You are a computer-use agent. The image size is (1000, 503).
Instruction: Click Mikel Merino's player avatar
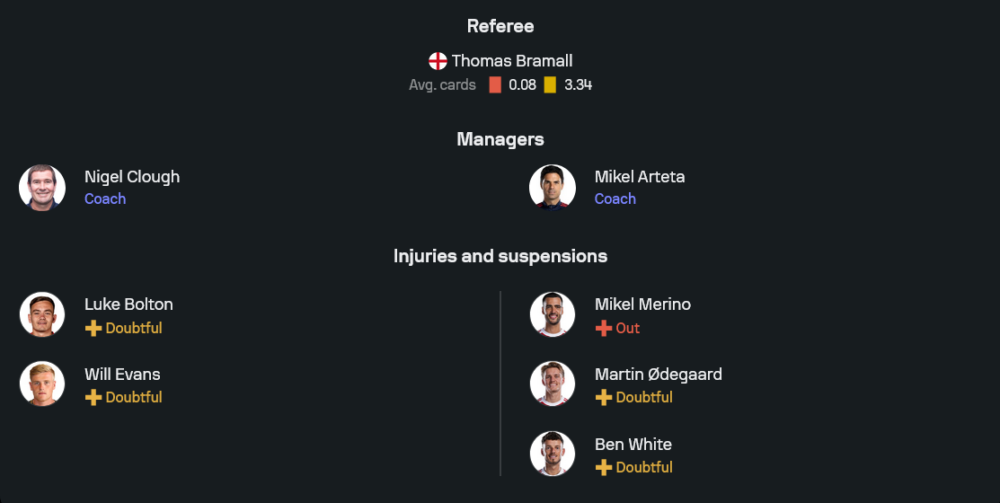pyautogui.click(x=552, y=315)
